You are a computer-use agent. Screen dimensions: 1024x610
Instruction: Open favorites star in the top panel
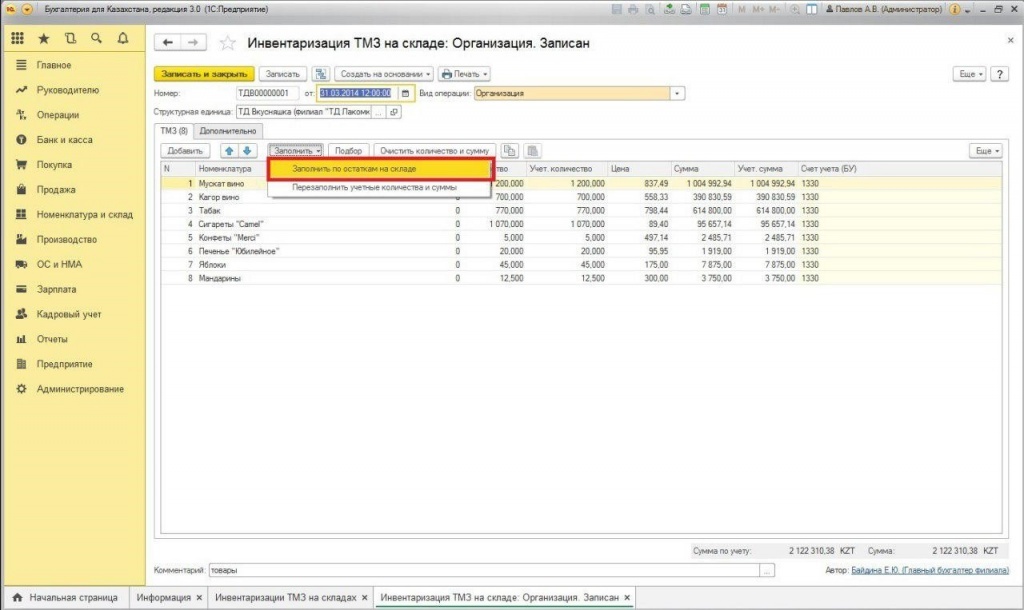point(44,39)
